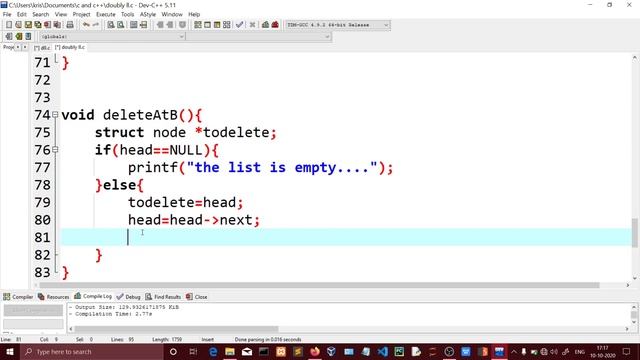Click the Open file toolbar icon
Image resolution: width=640 pixels, height=360 pixels.
click(x=18, y=25)
